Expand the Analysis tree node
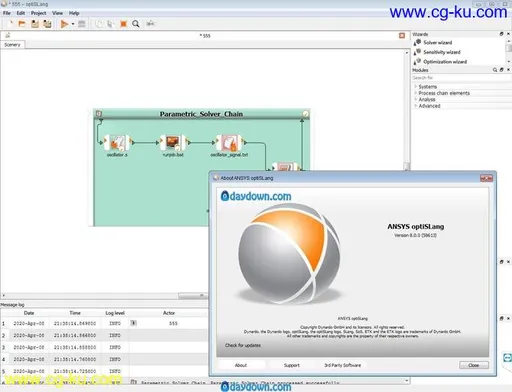 click(x=416, y=99)
